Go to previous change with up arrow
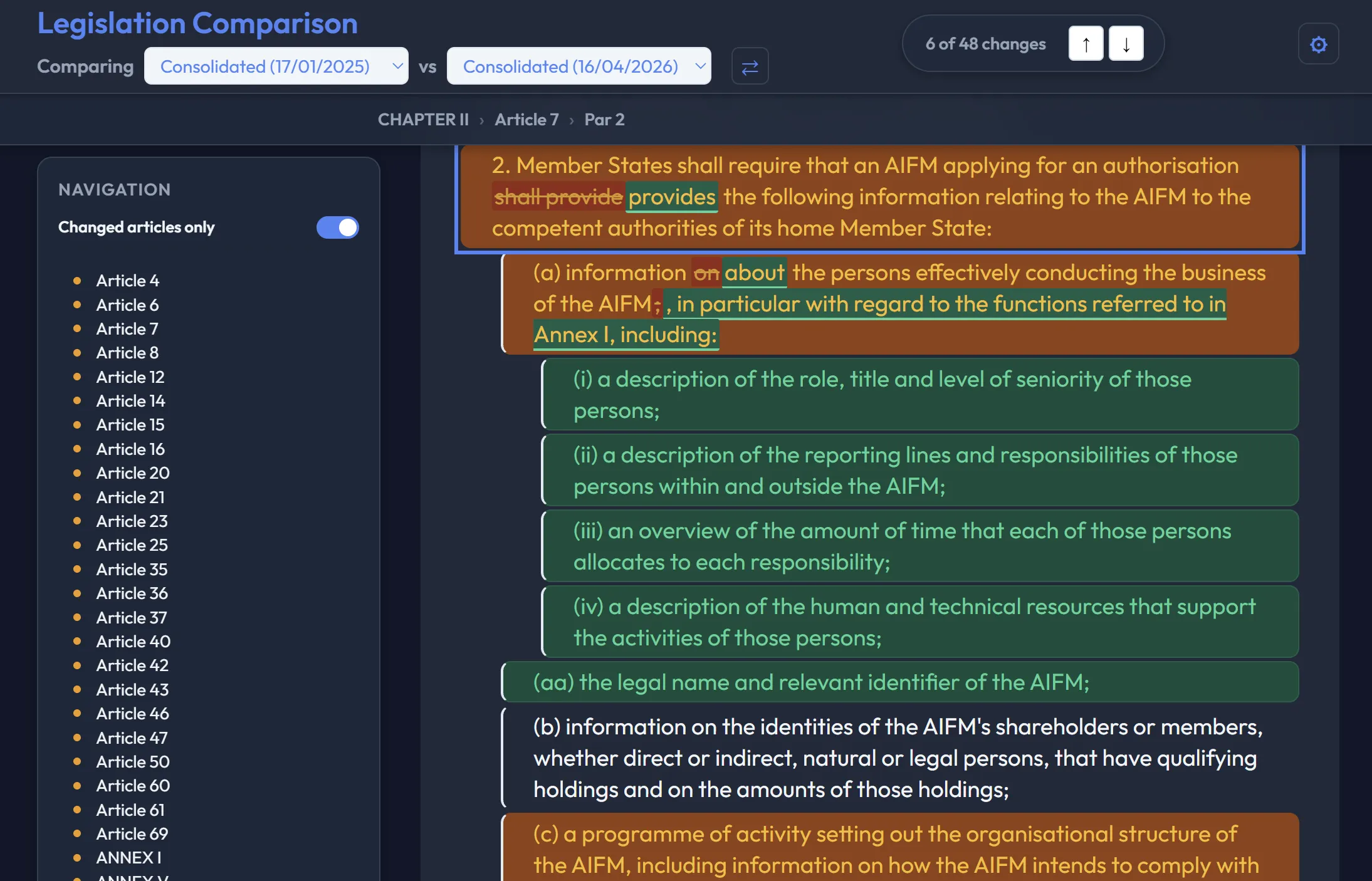The width and height of the screenshot is (1372, 881). 1085,43
